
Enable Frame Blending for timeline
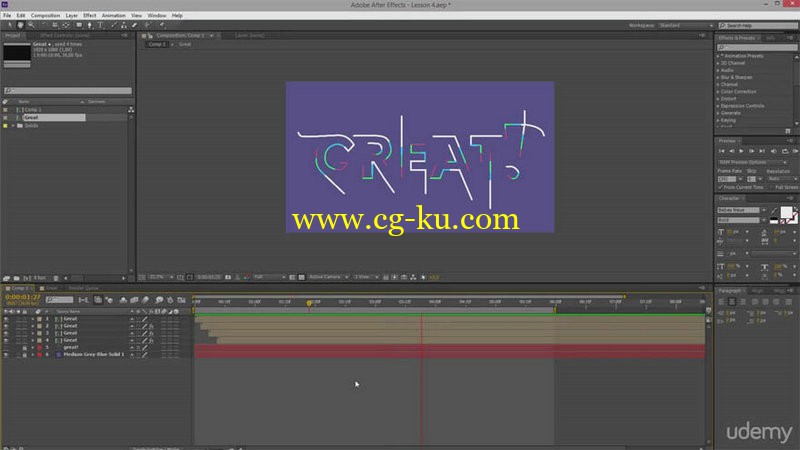point(134,300)
